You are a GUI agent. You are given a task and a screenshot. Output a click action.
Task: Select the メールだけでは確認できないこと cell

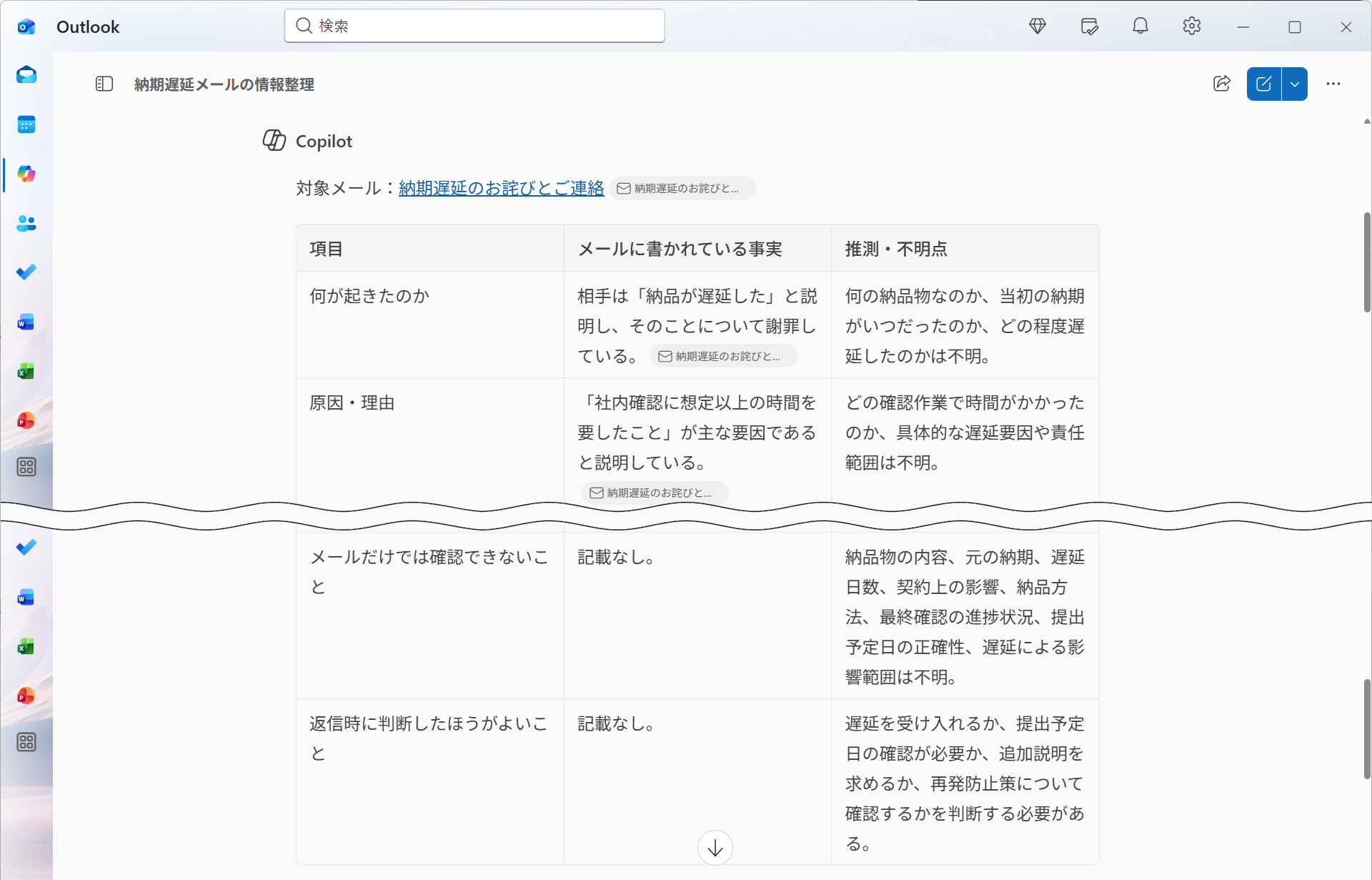coord(430,615)
